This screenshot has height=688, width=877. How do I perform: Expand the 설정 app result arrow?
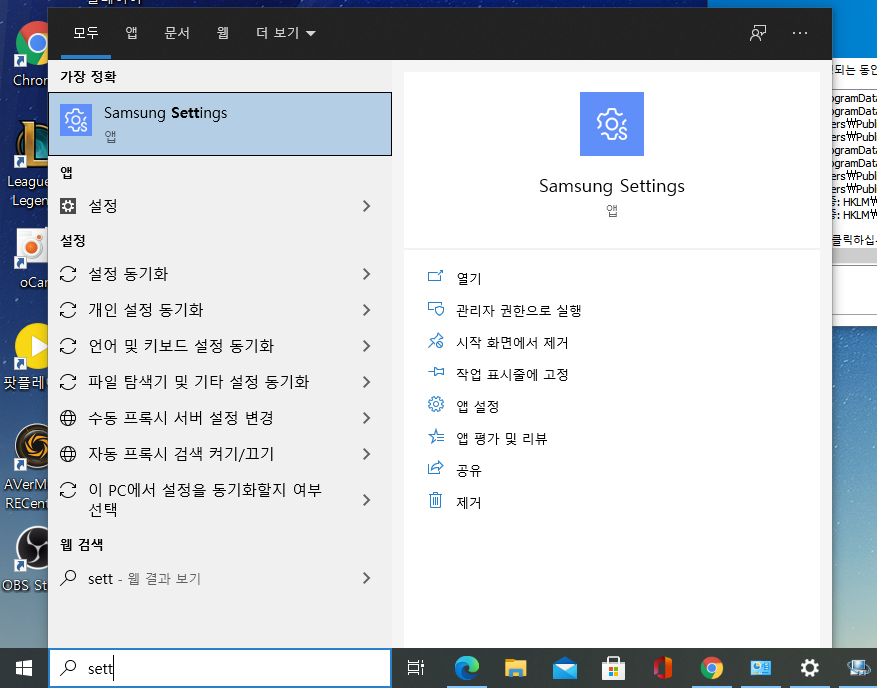pyautogui.click(x=366, y=206)
